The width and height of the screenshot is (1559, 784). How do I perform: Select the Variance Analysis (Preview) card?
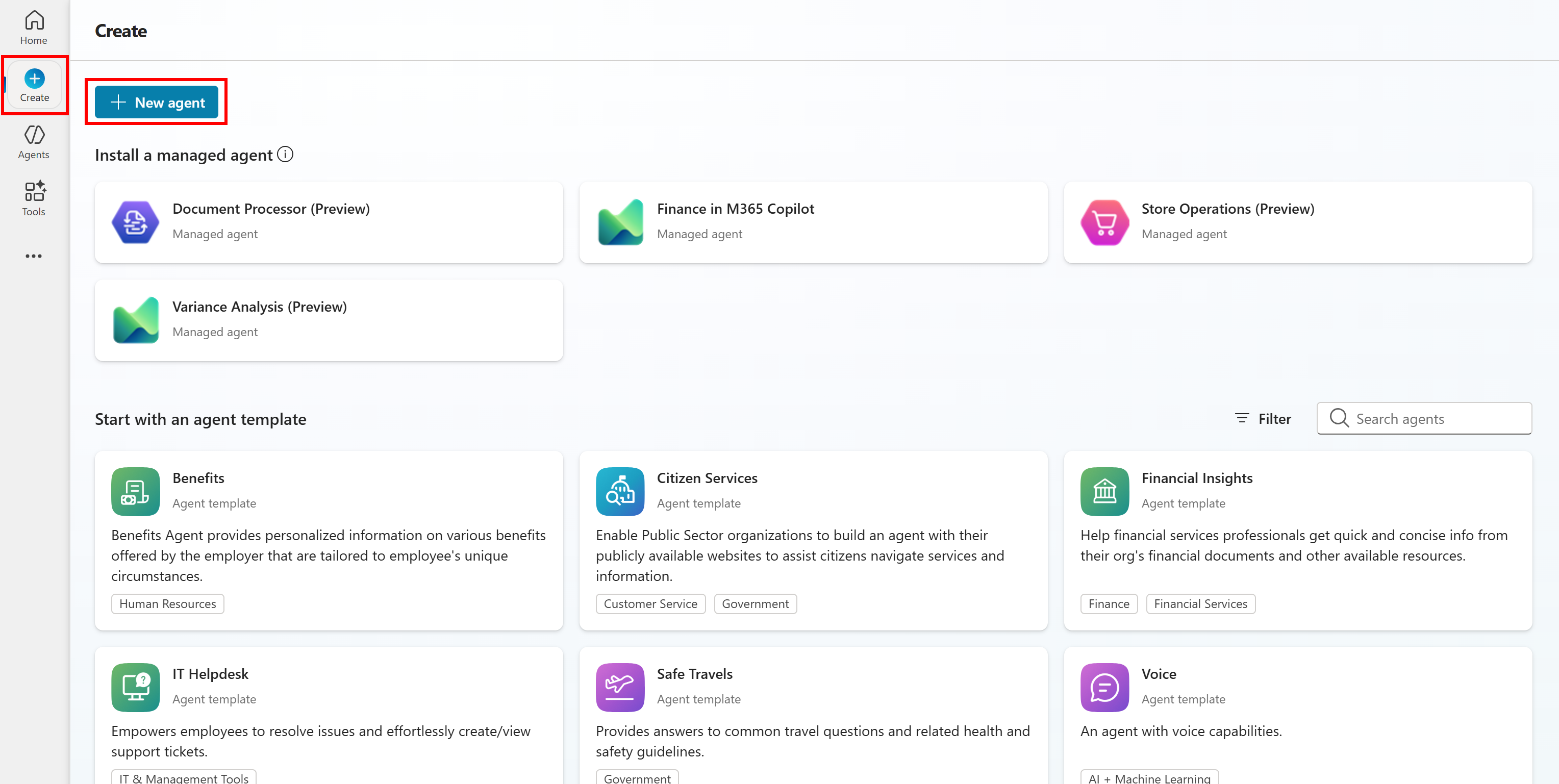(329, 320)
